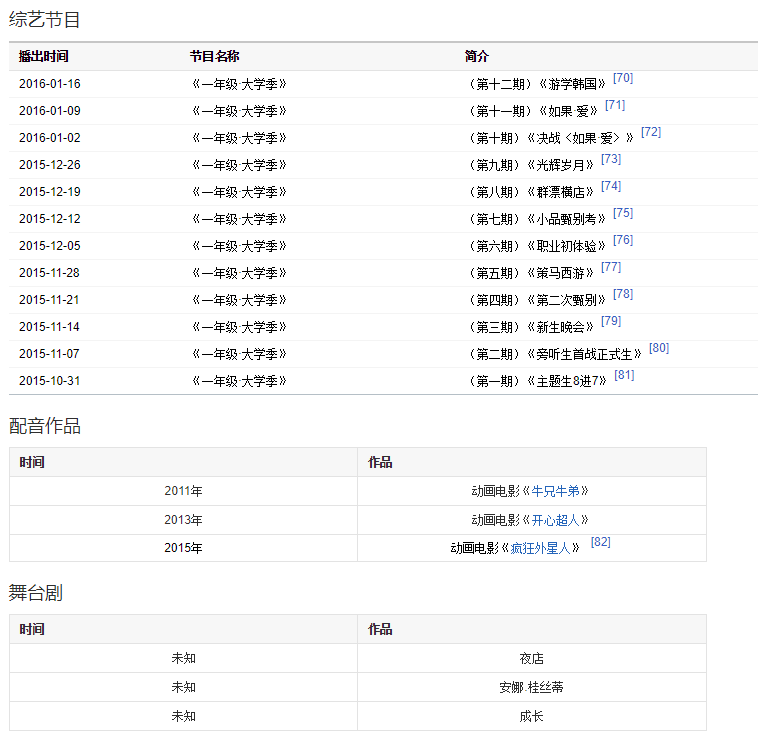Open reference link [70] beside 游学韩国

coord(622,78)
